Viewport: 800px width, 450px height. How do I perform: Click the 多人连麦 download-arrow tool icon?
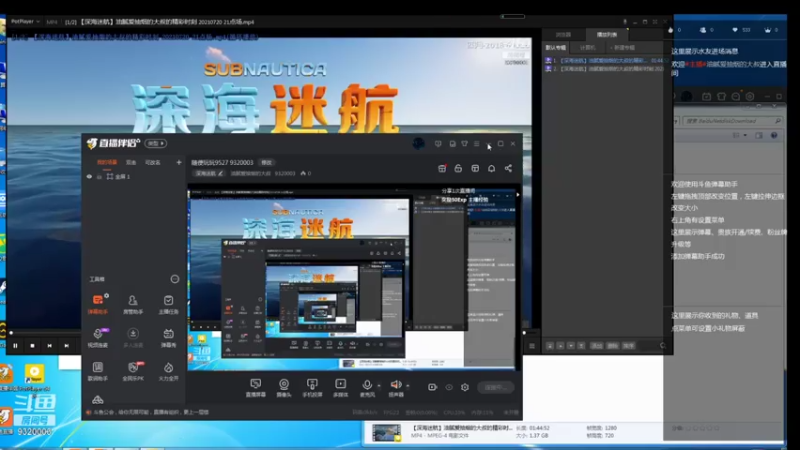(x=133, y=337)
